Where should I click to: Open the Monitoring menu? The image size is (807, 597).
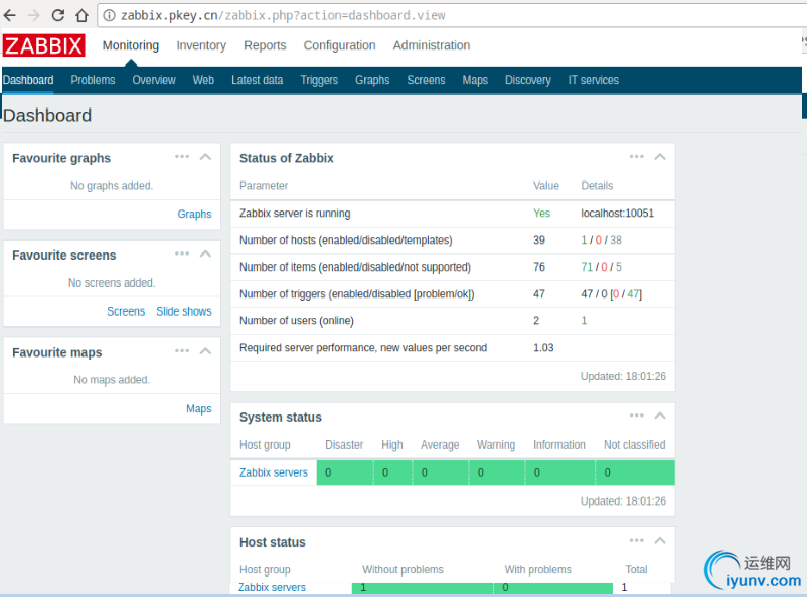coord(131,45)
